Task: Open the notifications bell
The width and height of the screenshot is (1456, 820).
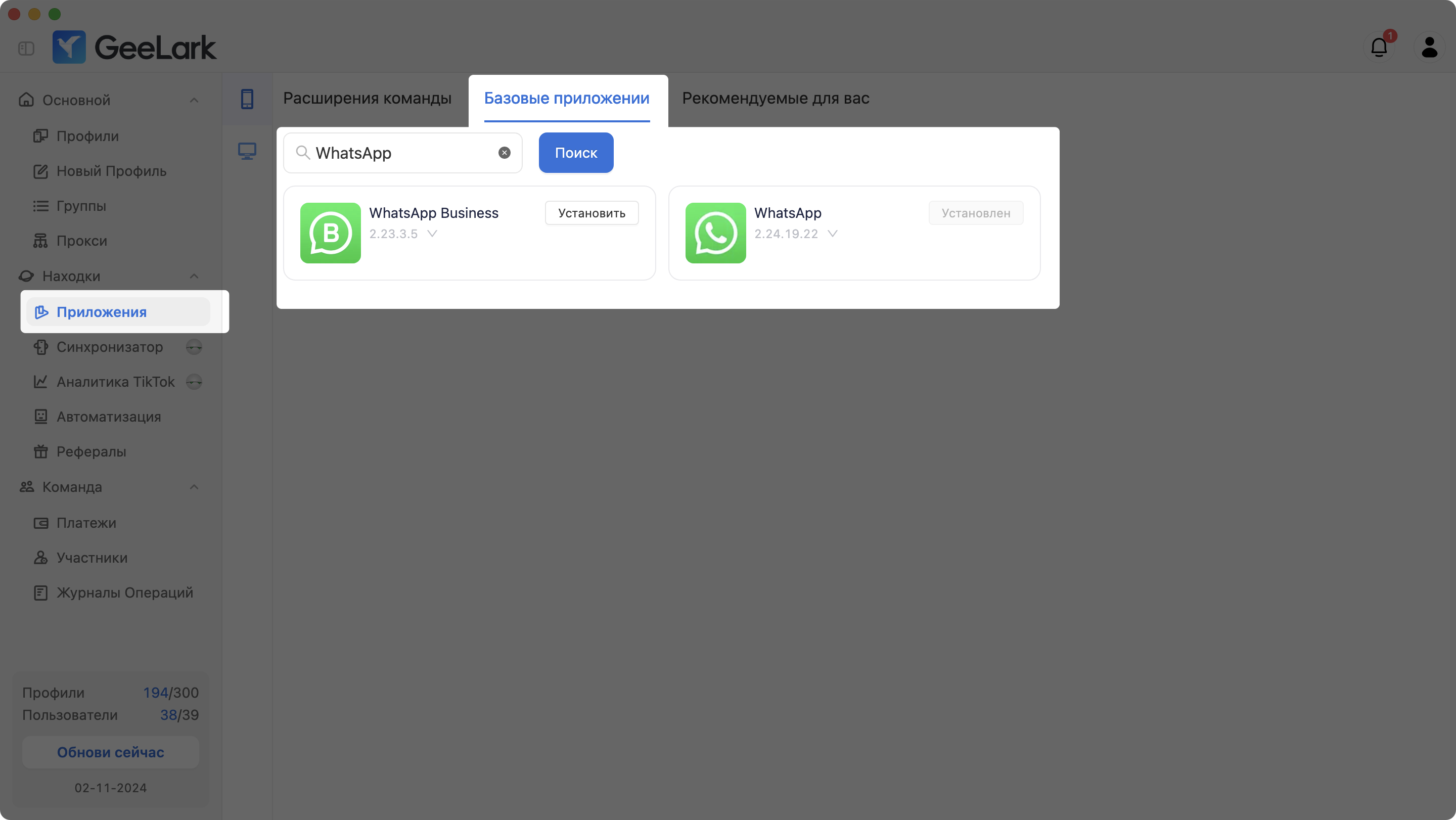Action: coord(1379,47)
